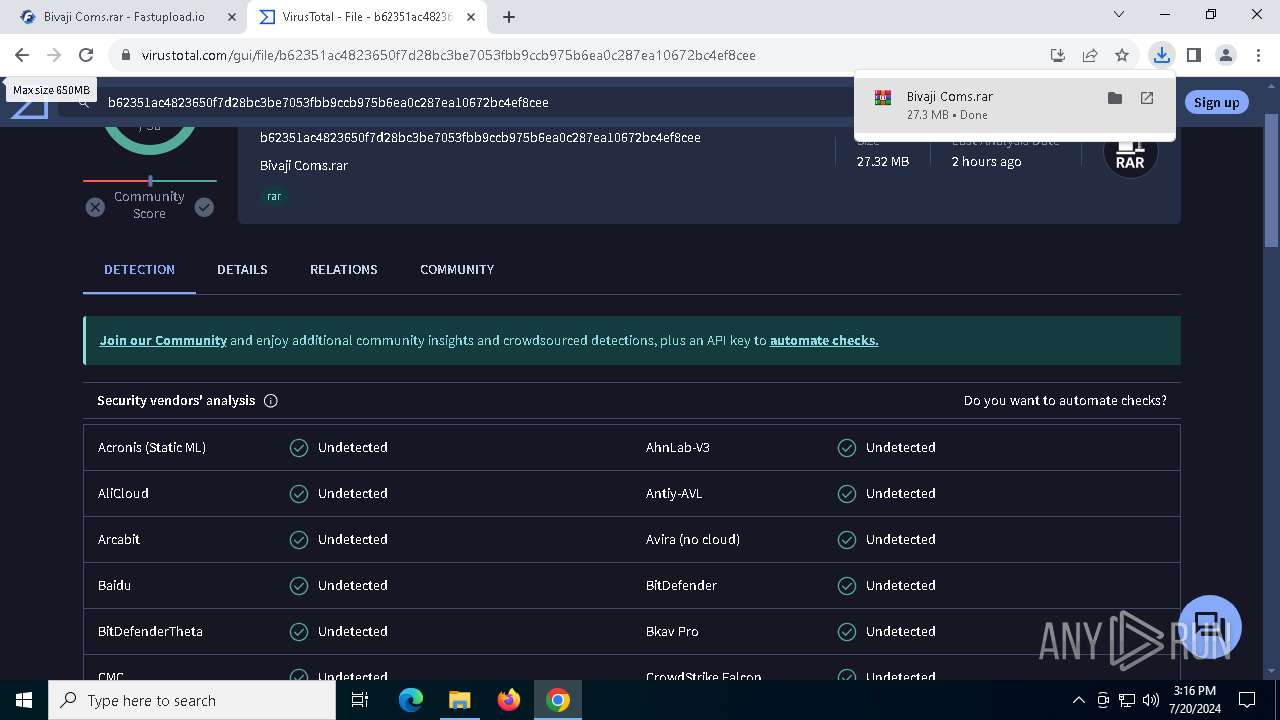The width and height of the screenshot is (1280, 720).
Task: Click the BitDefenderTheta vendor name
Action: click(x=150, y=631)
